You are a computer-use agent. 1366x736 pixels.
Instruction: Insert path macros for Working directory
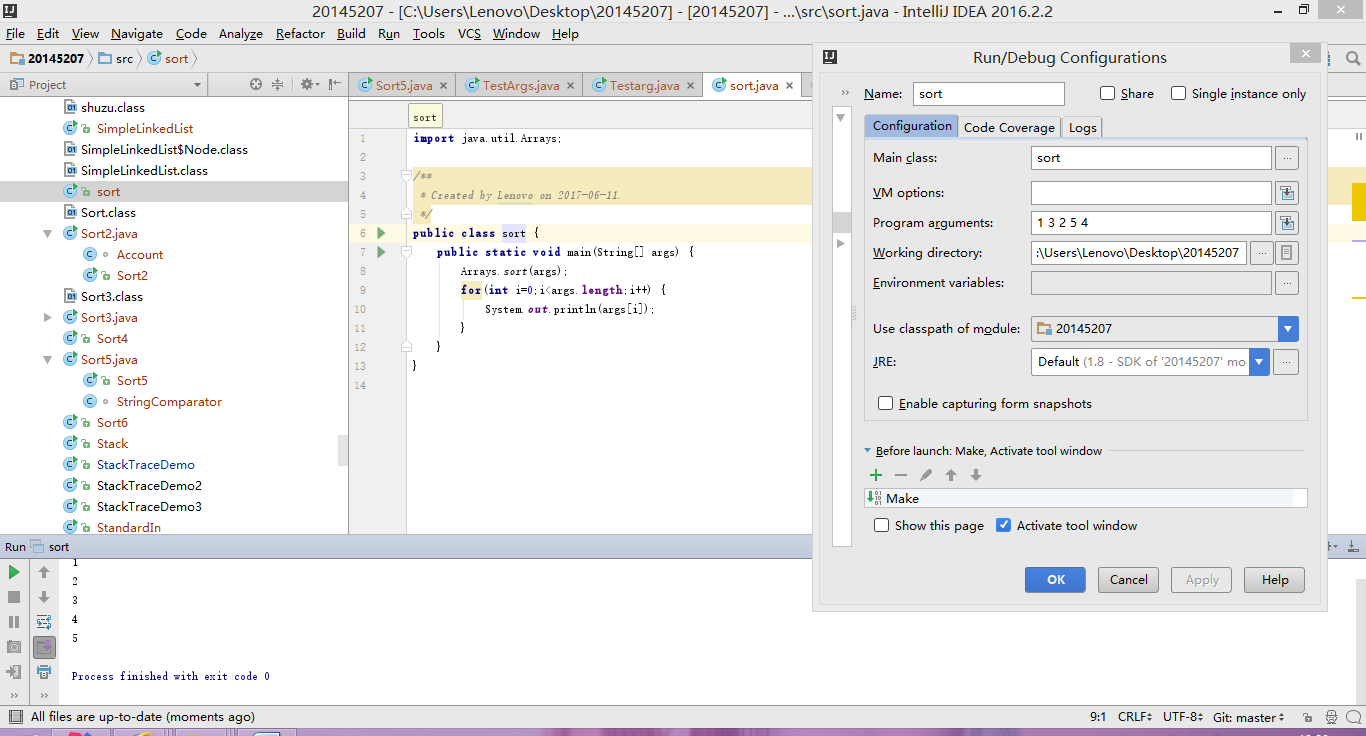1287,253
